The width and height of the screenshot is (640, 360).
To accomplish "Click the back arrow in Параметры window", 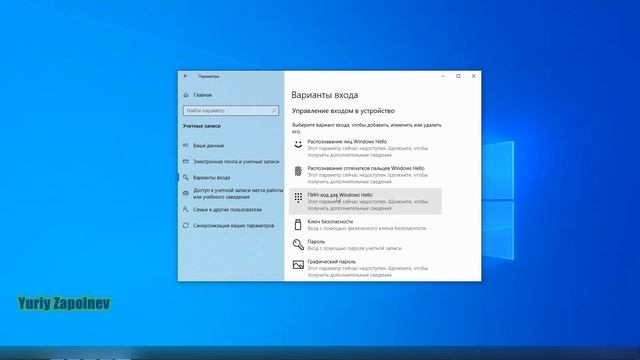I will tap(186, 76).
